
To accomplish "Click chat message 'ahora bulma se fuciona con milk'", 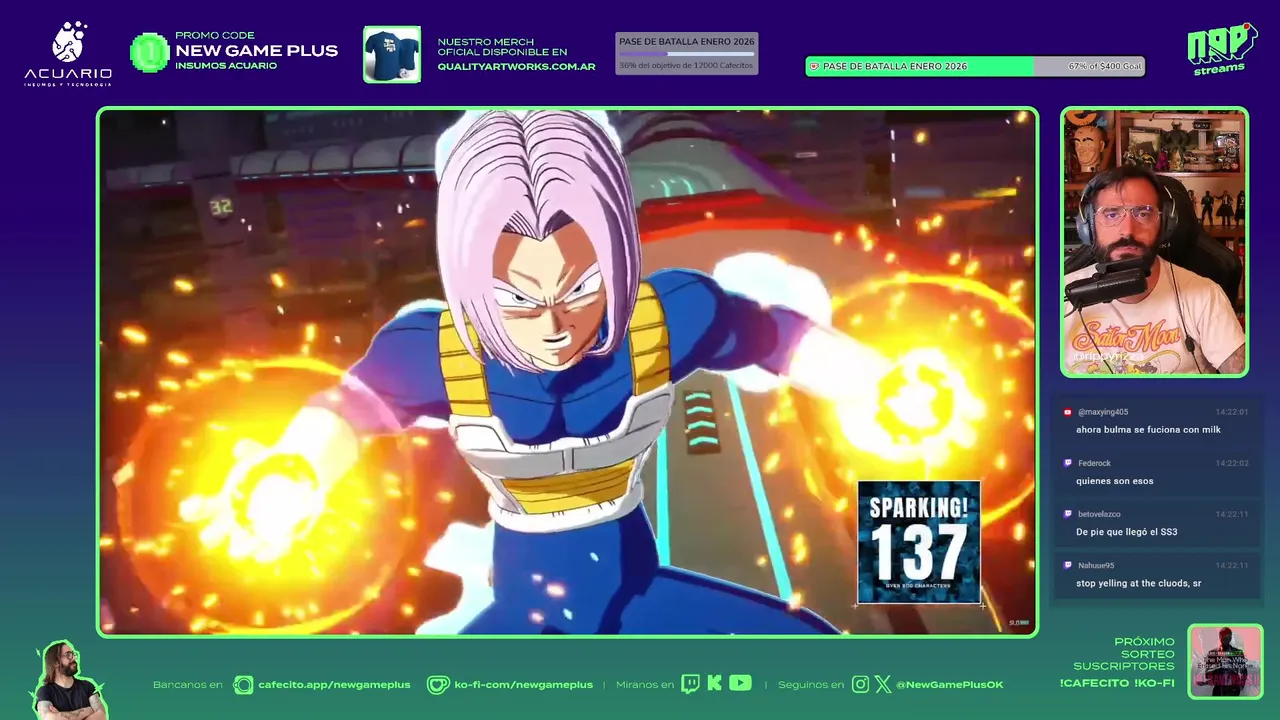I will coord(1148,430).
